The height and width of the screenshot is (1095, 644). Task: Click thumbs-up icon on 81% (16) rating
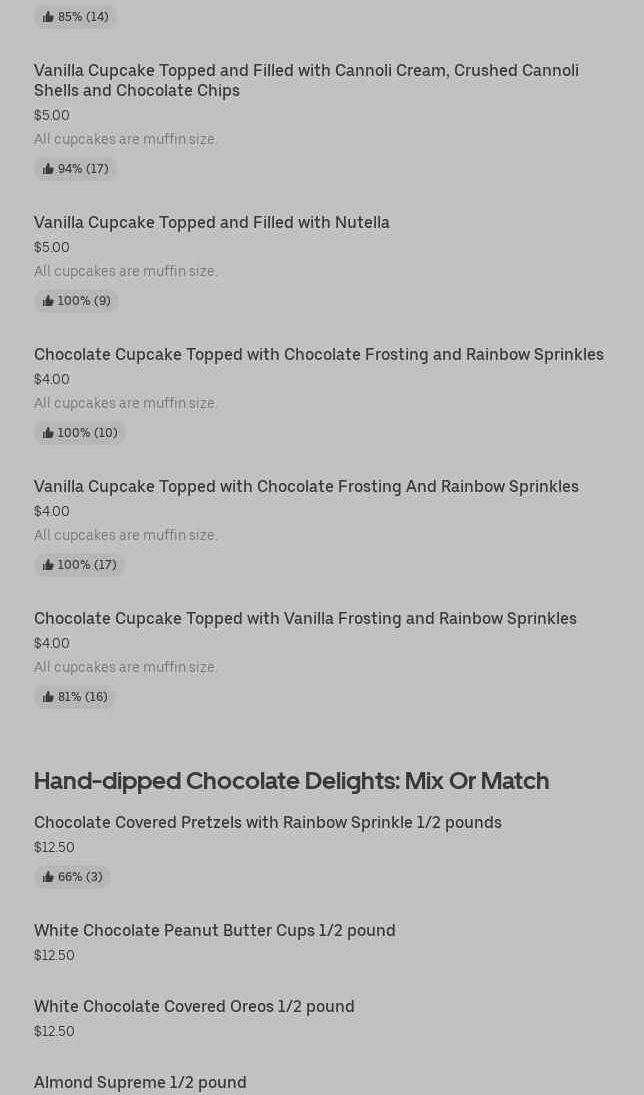tap(48, 697)
